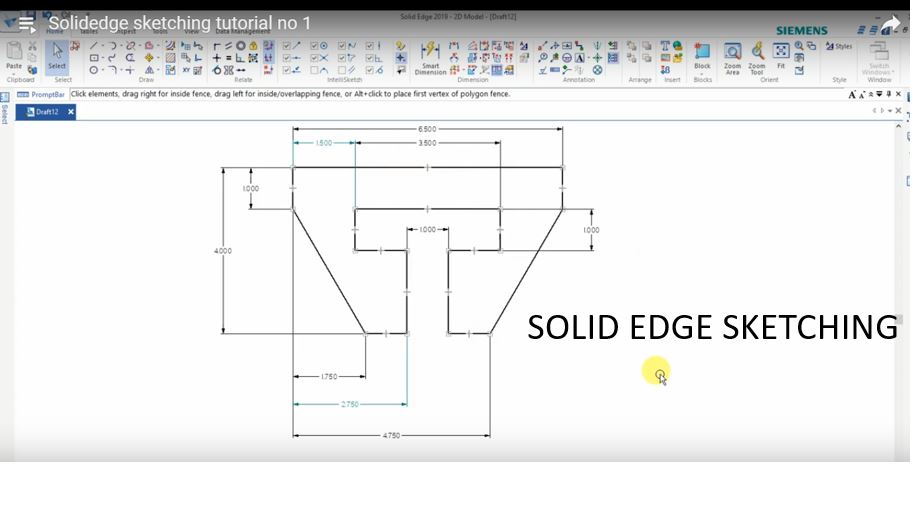The image size is (914, 513).
Task: Open the document tab list dropdown
Action: coord(890,111)
